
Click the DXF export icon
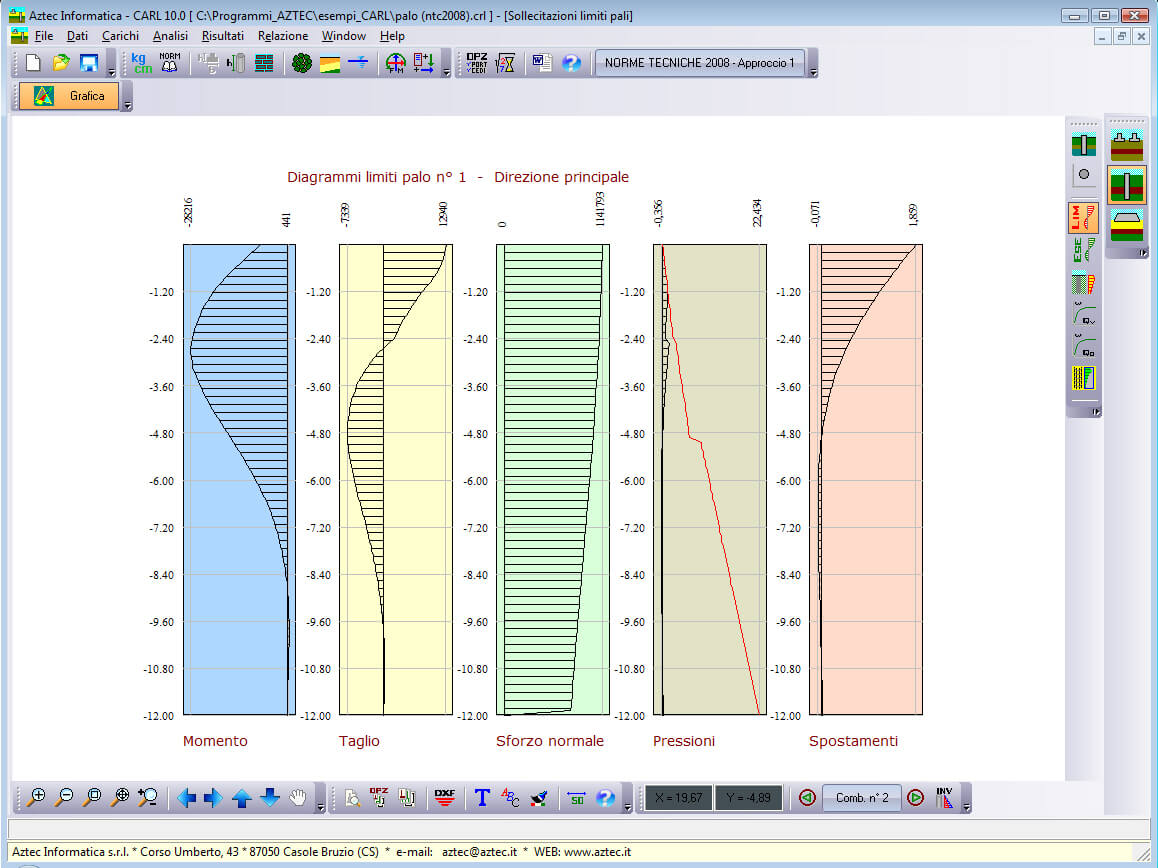[445, 797]
